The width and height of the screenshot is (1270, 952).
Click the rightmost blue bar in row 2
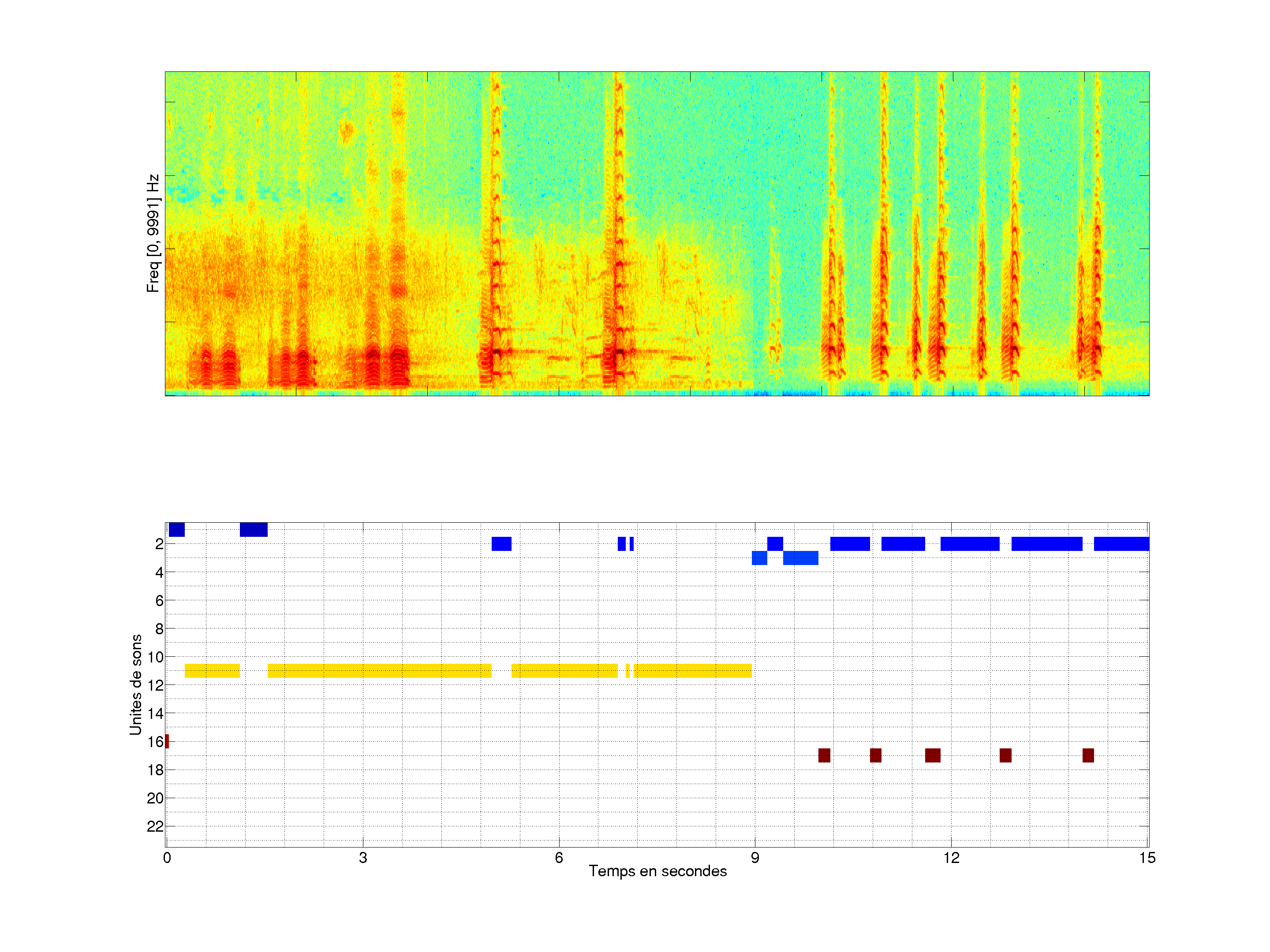1121,543
